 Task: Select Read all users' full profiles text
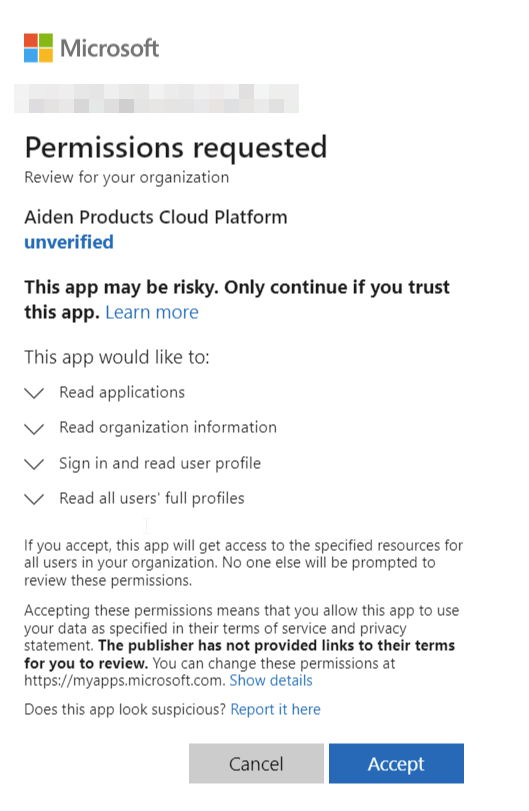point(152,499)
